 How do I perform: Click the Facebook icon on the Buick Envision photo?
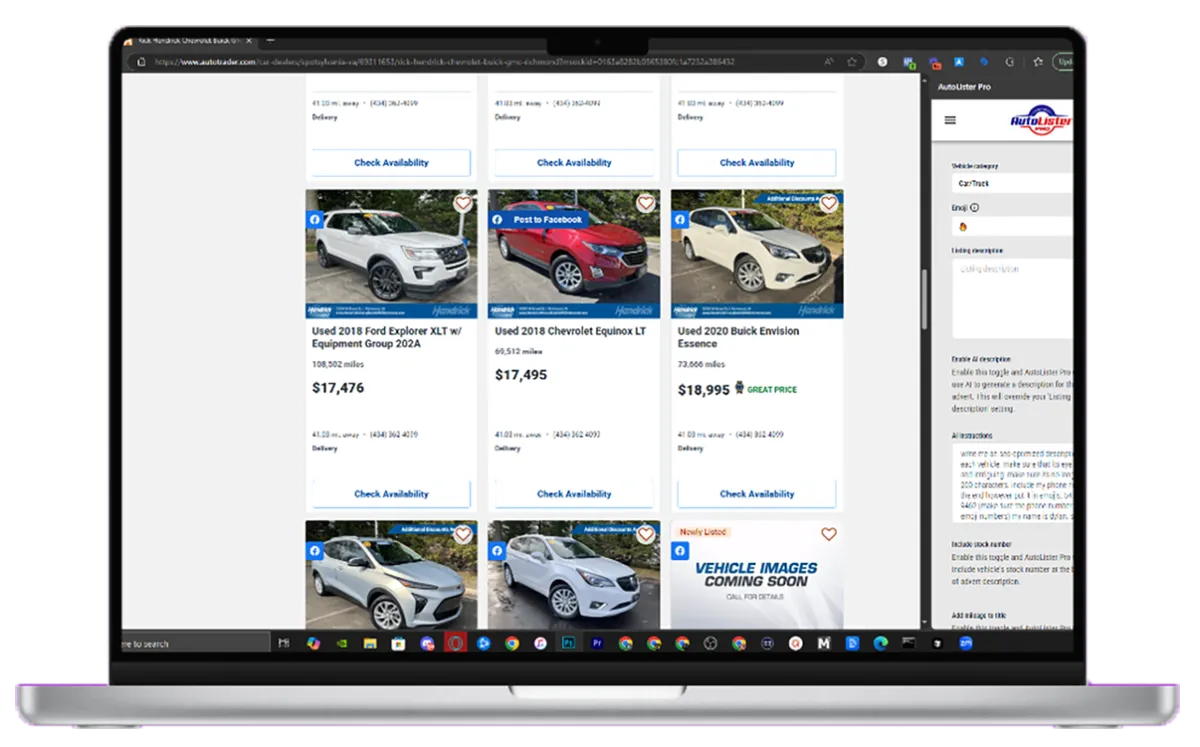(680, 219)
